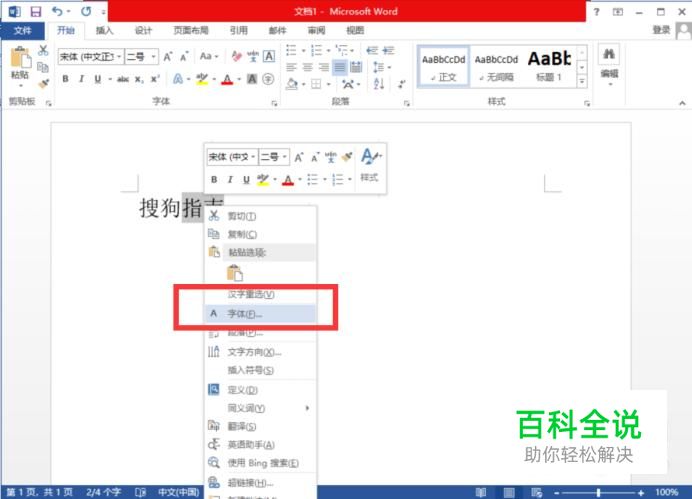Click the character shading icon in font group
692x499 pixels.
(252, 79)
